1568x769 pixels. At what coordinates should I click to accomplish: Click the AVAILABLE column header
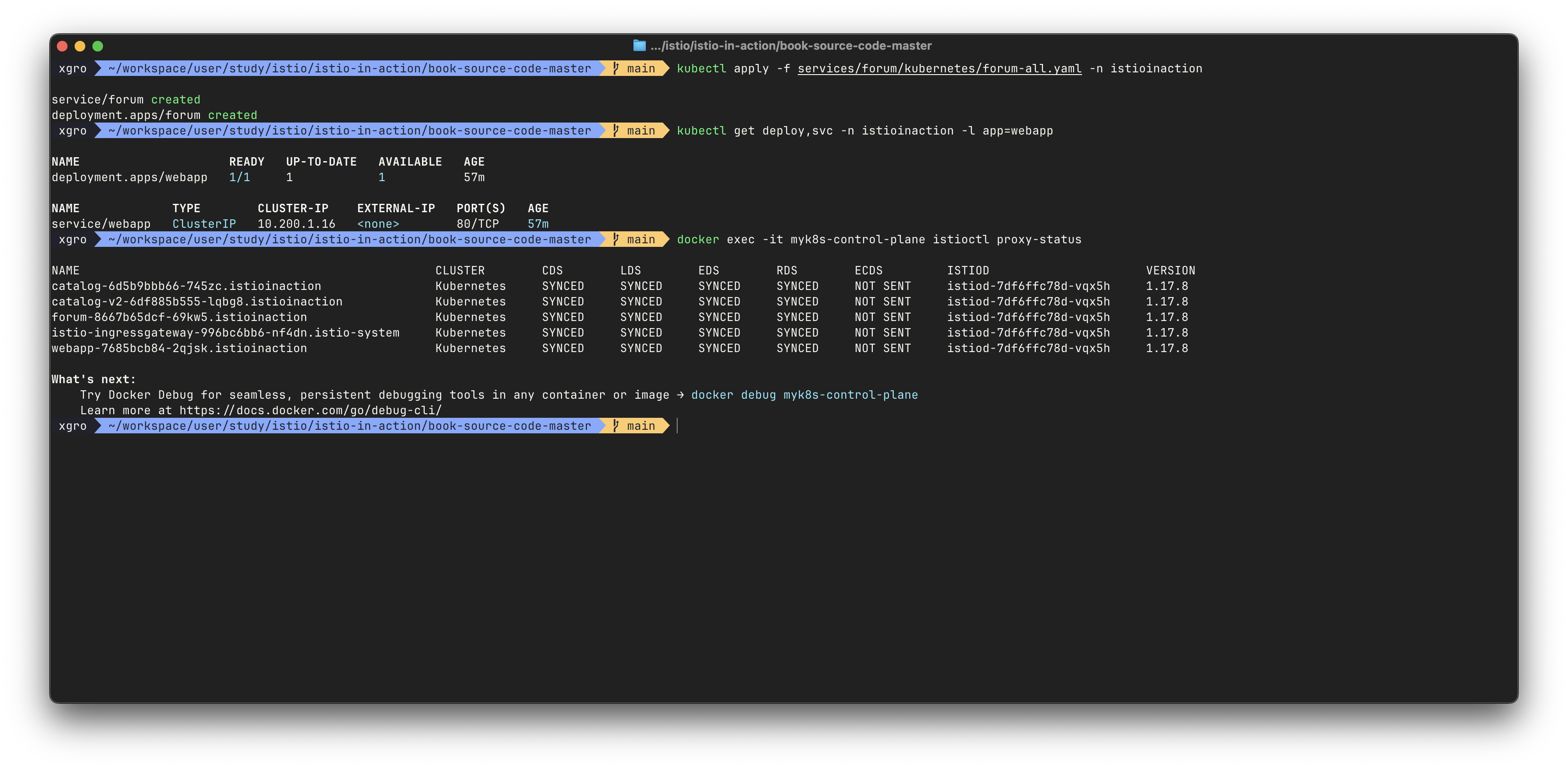pyautogui.click(x=410, y=162)
